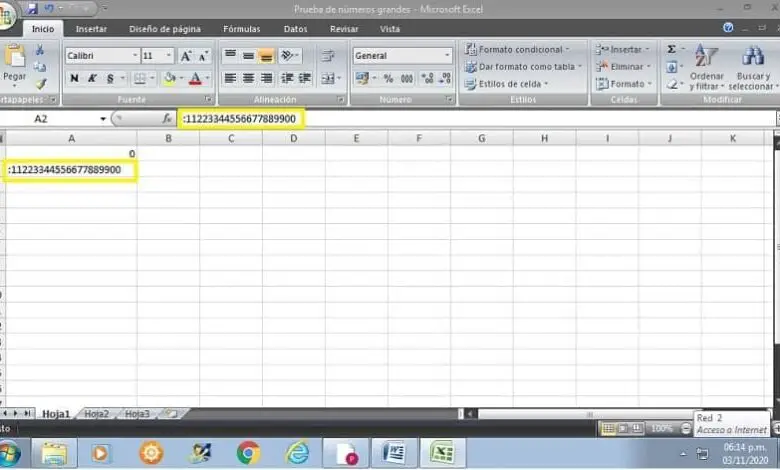
Task: Click the Fill down icon
Action: click(671, 67)
